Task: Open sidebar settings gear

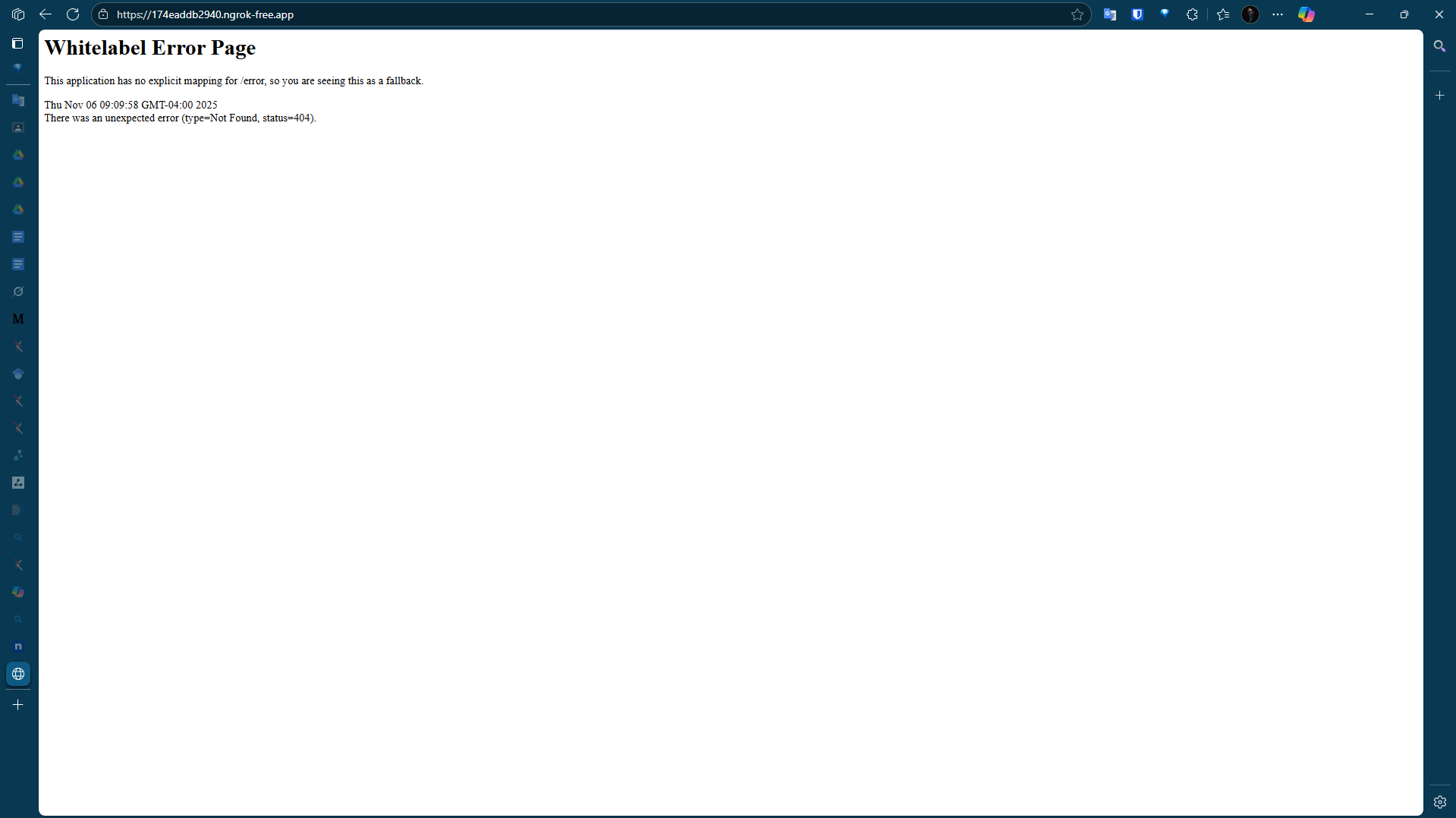Action: (1439, 802)
